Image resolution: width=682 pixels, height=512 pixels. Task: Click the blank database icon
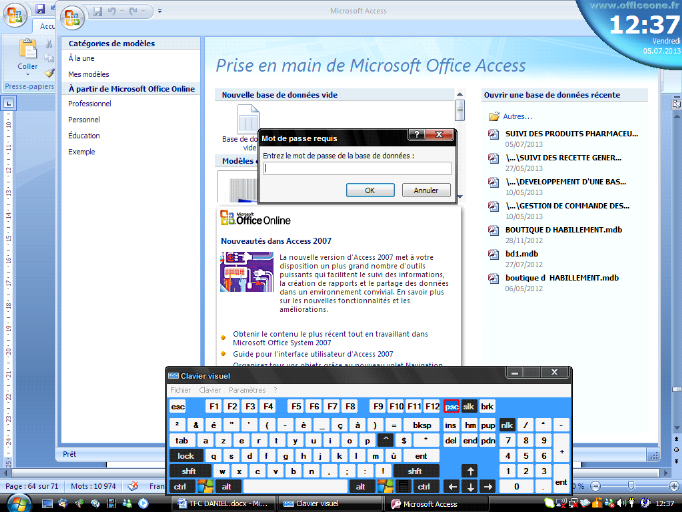[x=248, y=119]
